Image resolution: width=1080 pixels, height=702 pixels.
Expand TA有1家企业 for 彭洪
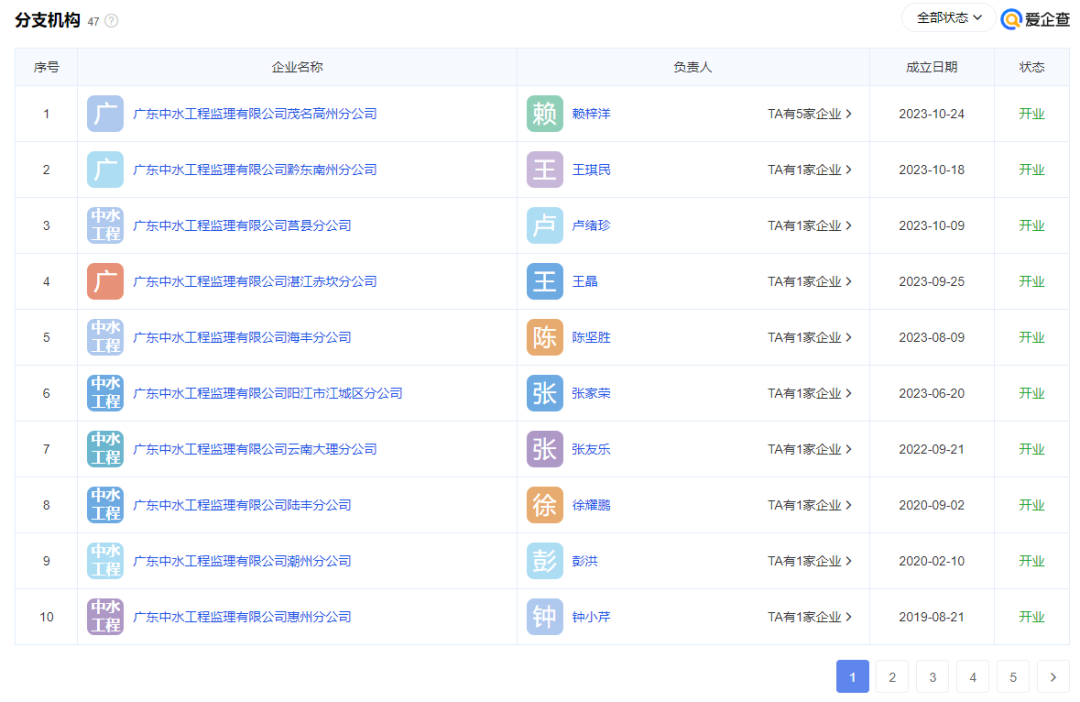(809, 562)
